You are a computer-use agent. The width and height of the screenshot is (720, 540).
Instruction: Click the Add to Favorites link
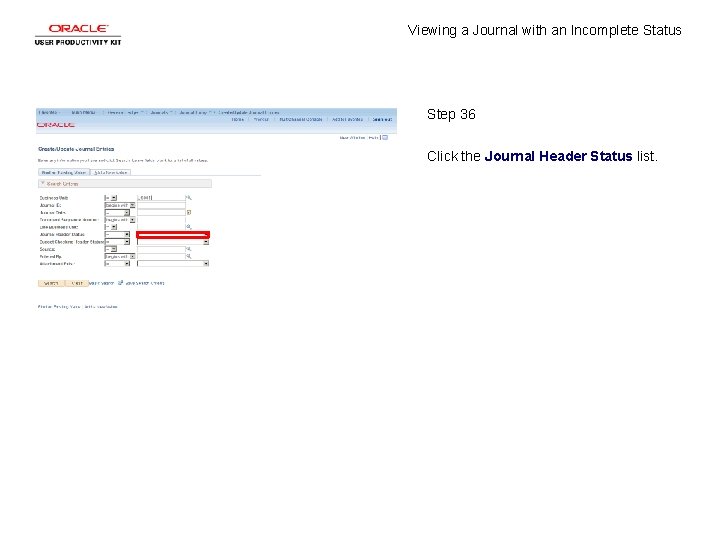[x=347, y=119]
